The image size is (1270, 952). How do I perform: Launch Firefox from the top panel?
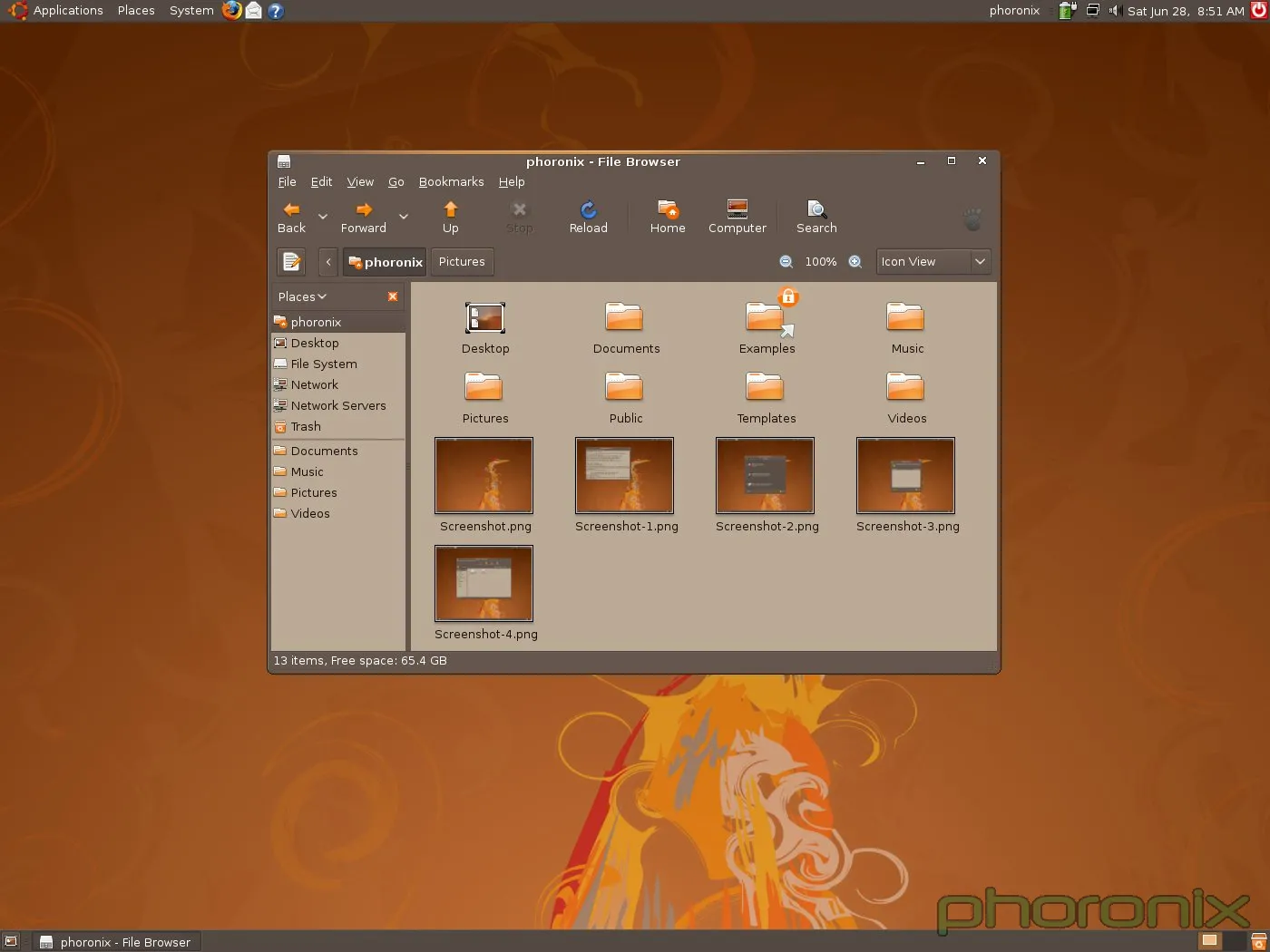pos(232,11)
